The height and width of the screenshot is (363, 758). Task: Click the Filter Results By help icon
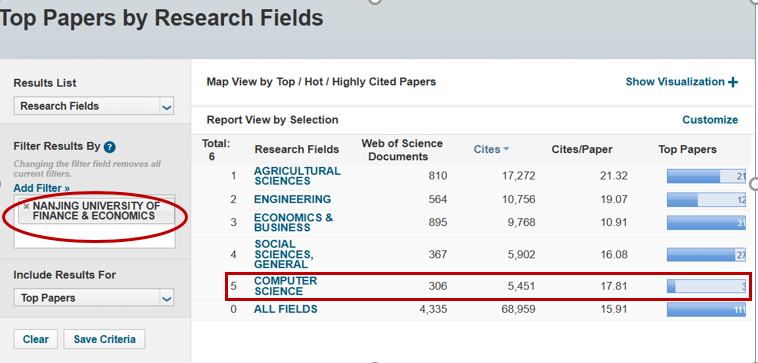(110, 147)
